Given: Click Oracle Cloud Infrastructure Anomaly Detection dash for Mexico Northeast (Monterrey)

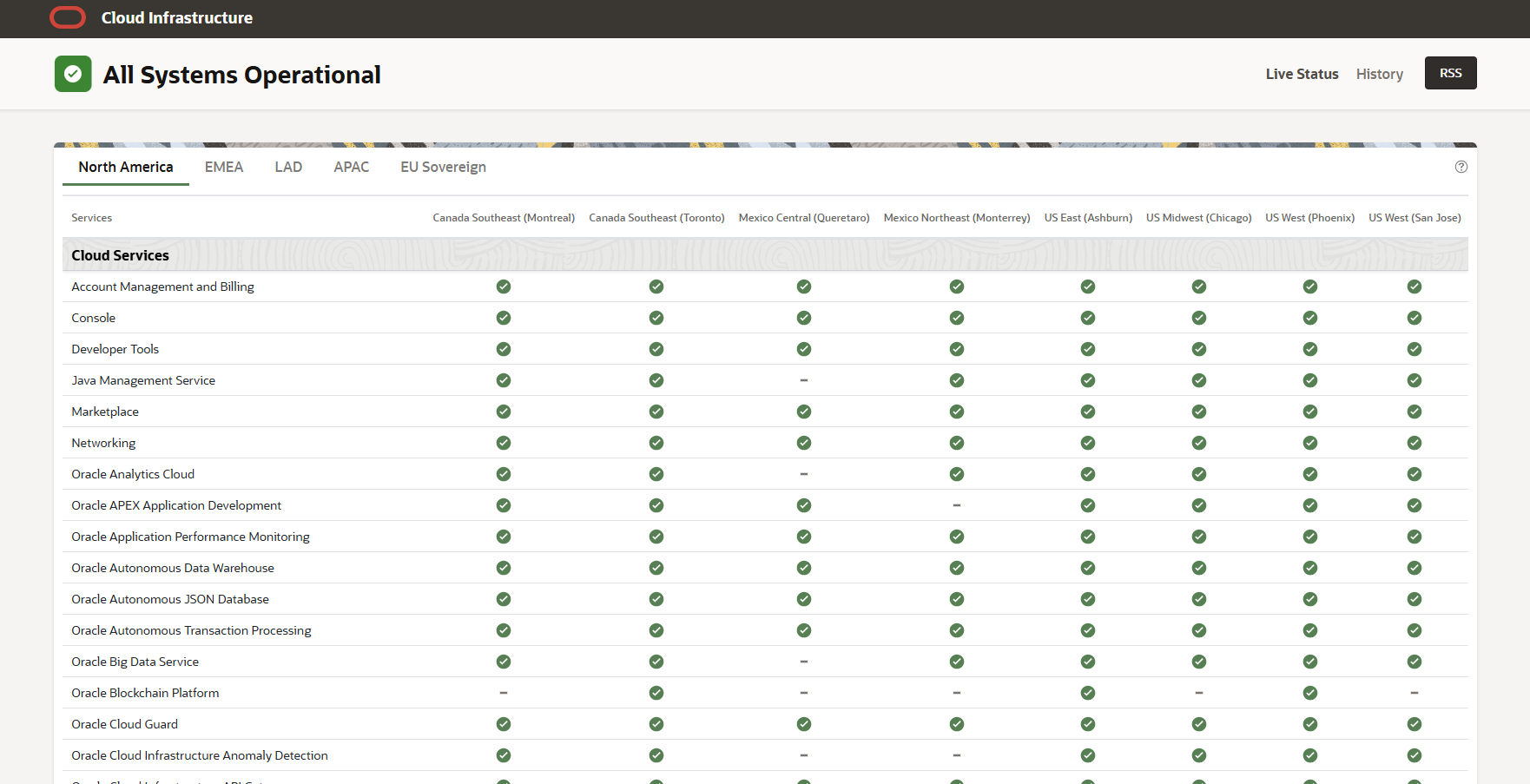Looking at the screenshot, I should pos(957,755).
